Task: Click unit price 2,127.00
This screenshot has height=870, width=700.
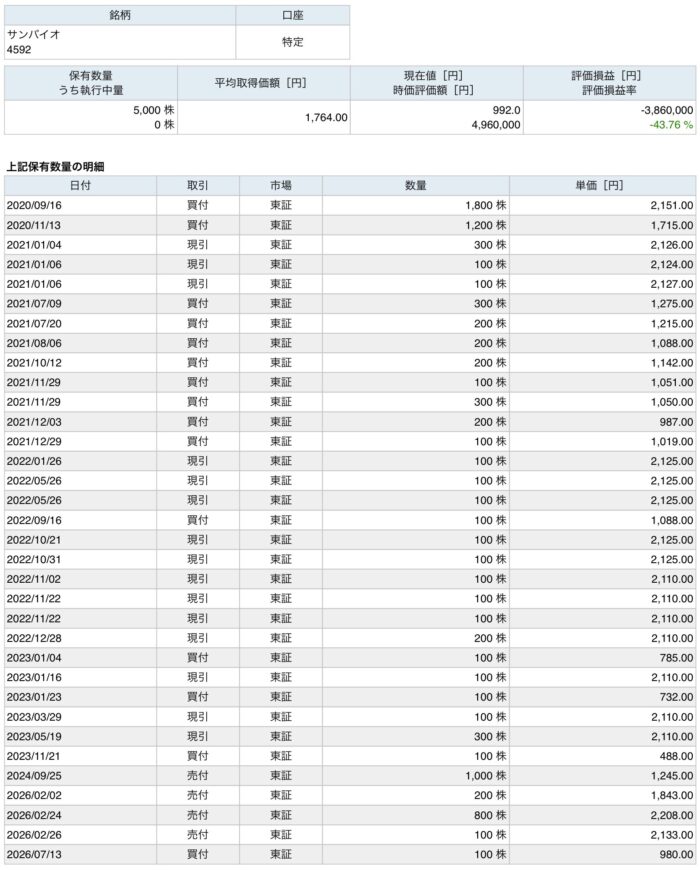Action: pyautogui.click(x=672, y=284)
